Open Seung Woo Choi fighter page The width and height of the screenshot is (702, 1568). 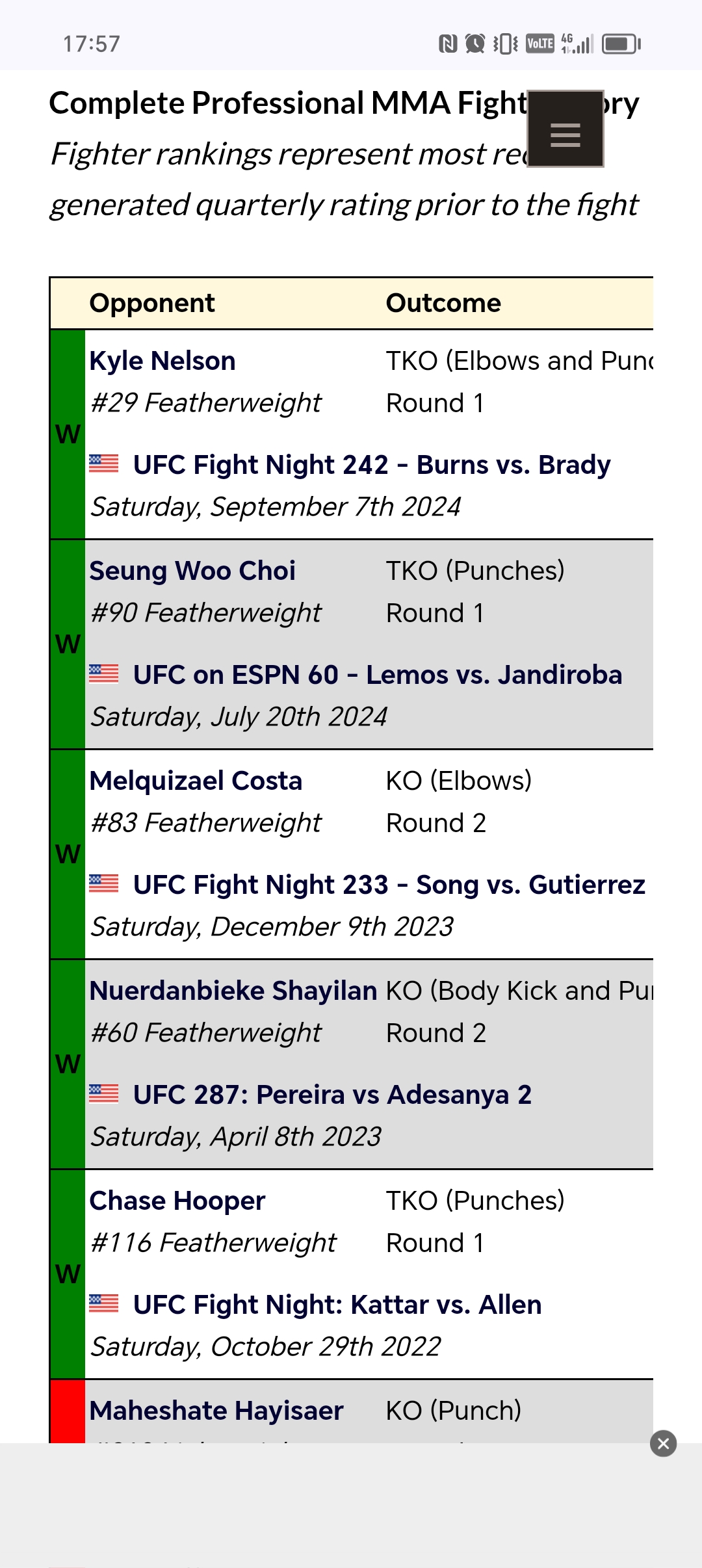pyautogui.click(x=192, y=571)
